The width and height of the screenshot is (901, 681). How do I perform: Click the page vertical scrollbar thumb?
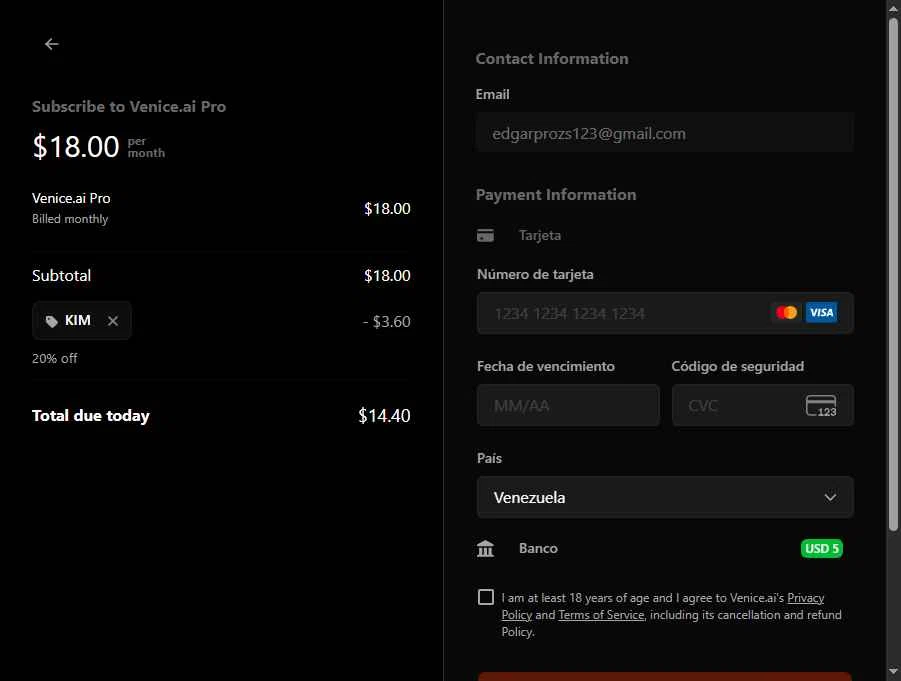[893, 275]
